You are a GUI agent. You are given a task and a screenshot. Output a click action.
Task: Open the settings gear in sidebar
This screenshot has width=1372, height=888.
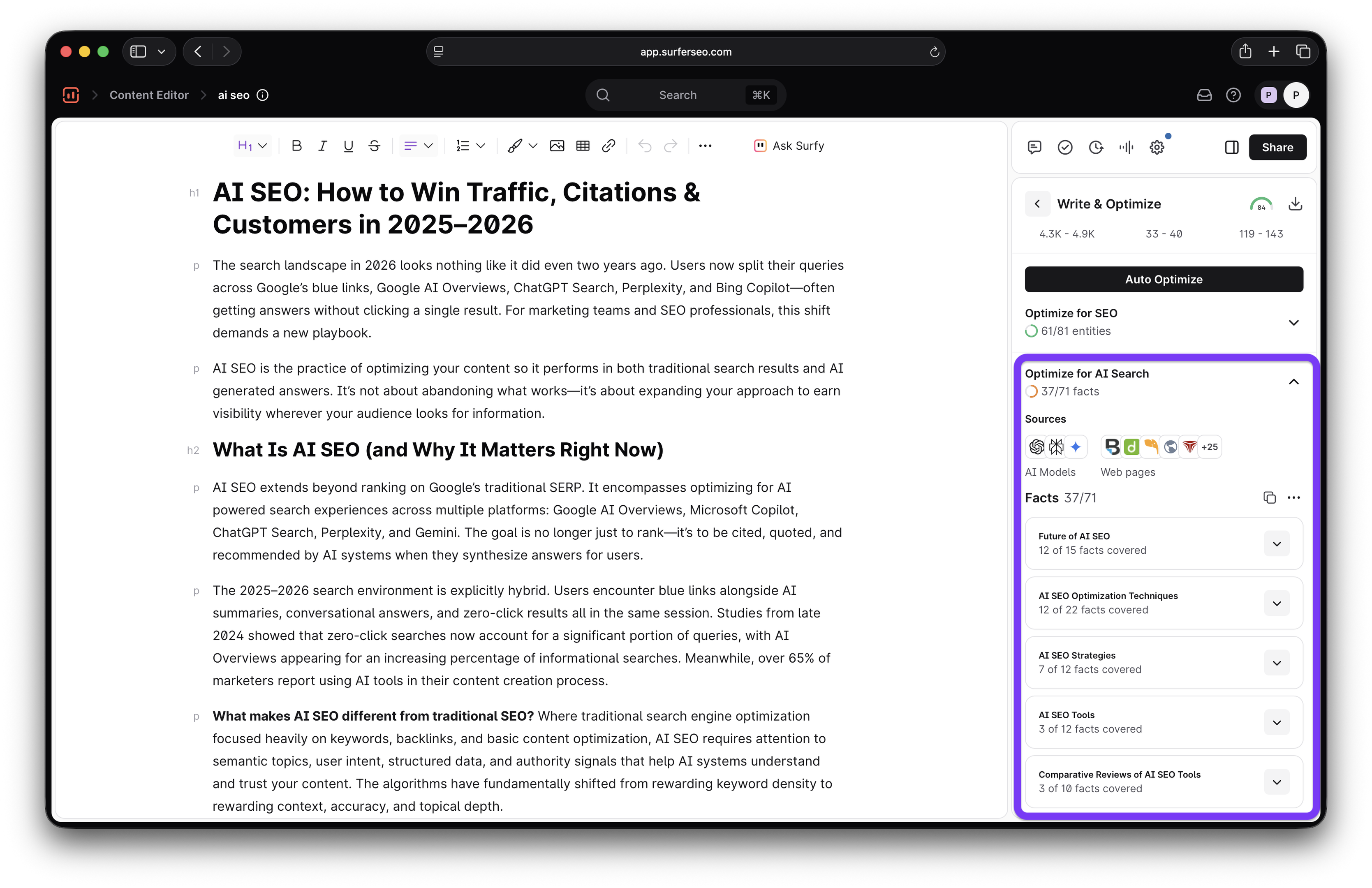pyautogui.click(x=1157, y=148)
